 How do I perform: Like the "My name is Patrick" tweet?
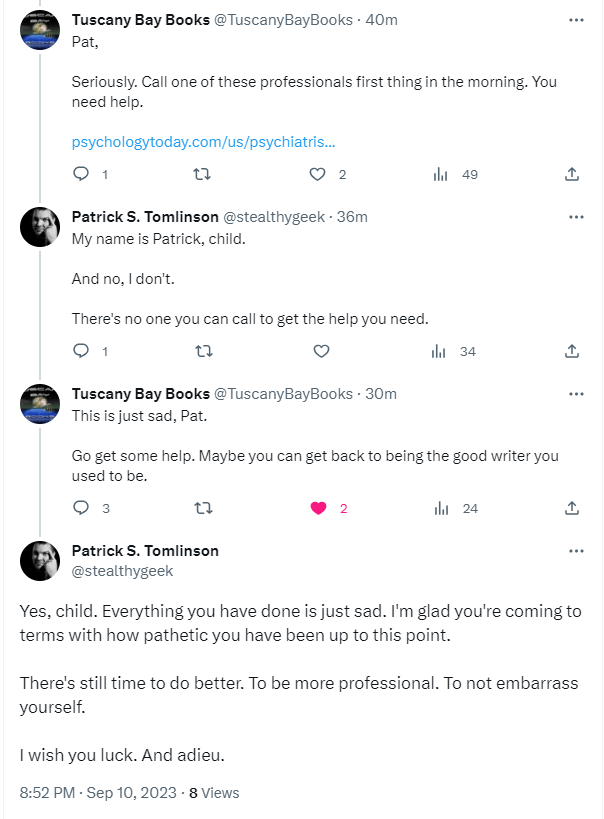[x=321, y=351]
